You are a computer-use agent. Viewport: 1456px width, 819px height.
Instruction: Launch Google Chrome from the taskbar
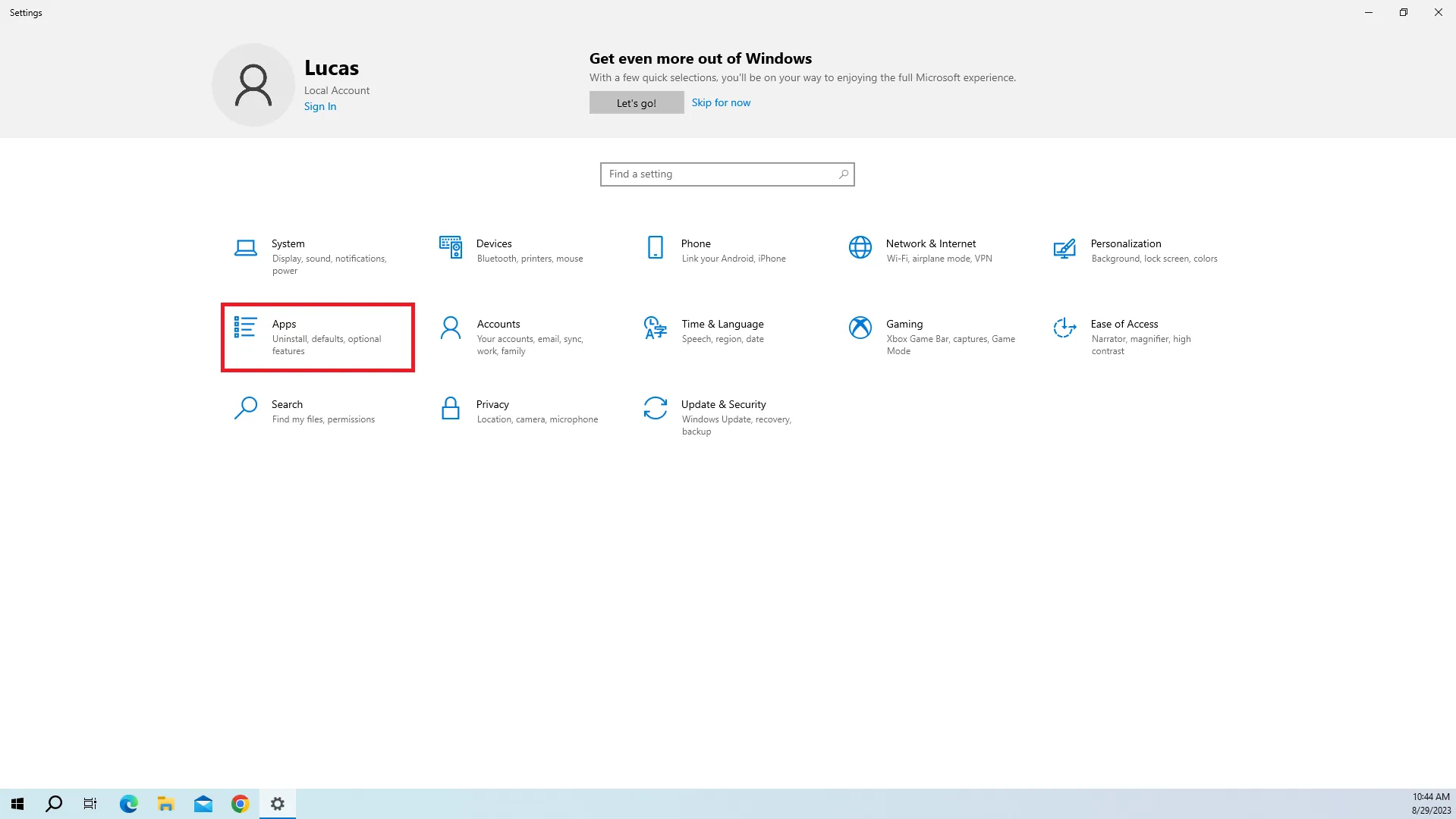tap(240, 804)
